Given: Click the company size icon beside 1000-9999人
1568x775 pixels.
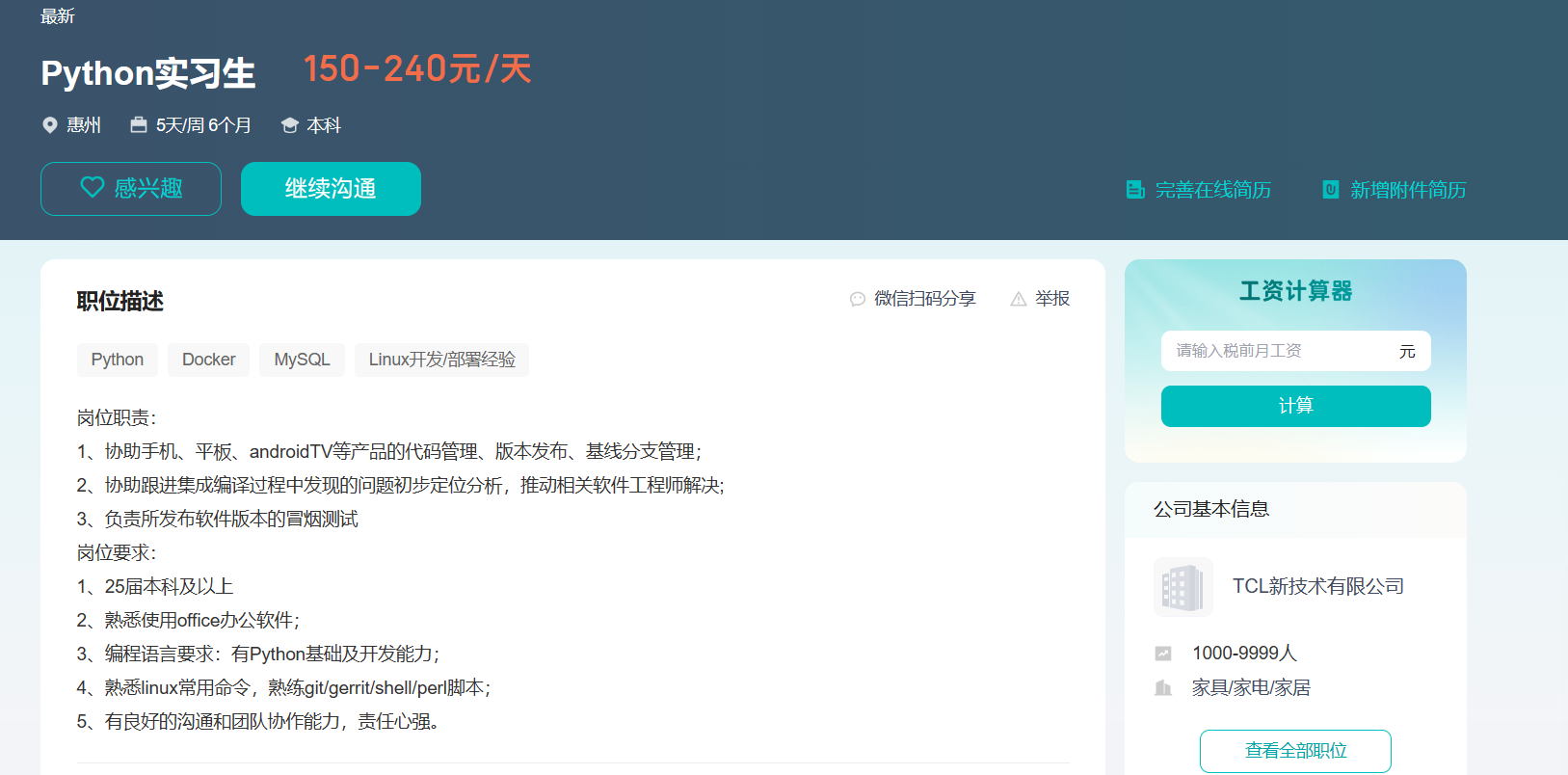Looking at the screenshot, I should tap(1163, 654).
